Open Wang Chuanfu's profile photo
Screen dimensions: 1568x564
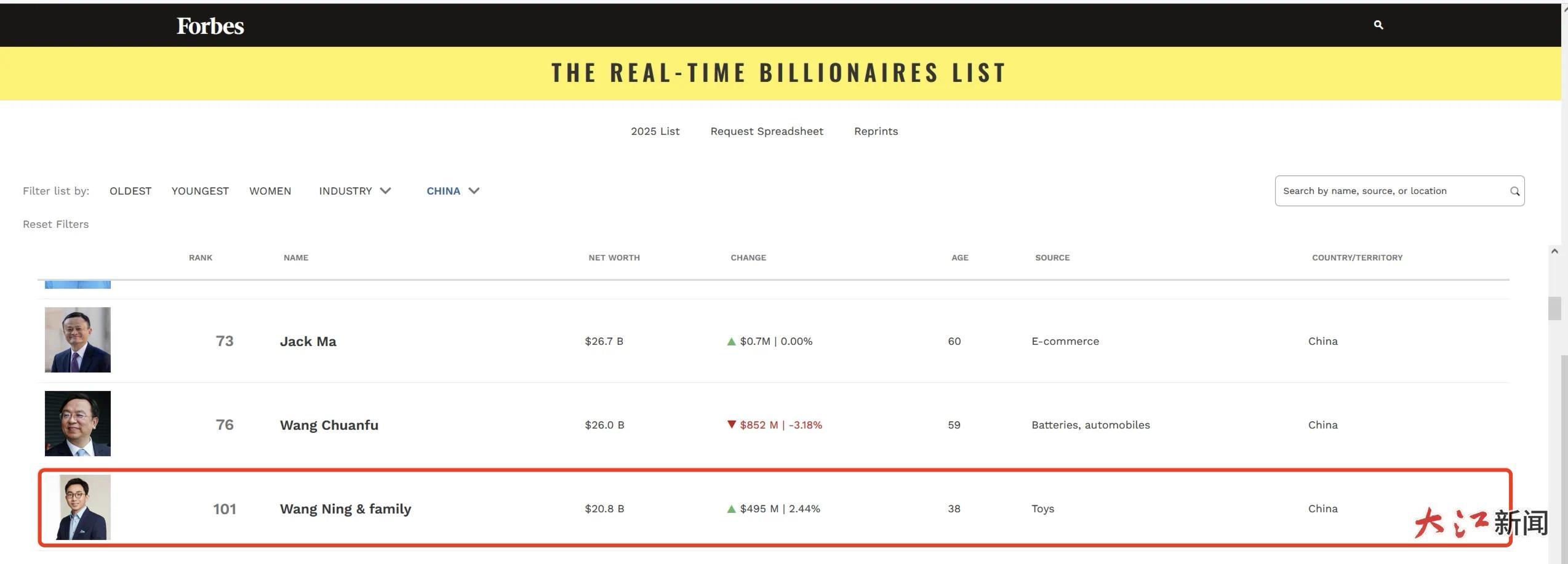click(78, 424)
